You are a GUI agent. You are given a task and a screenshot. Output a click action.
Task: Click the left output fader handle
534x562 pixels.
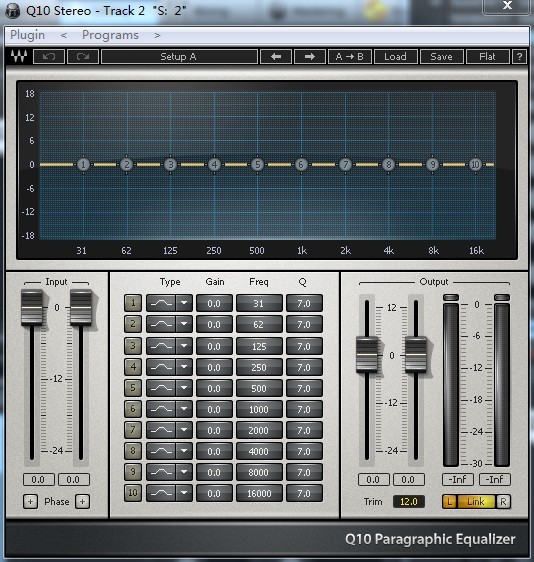tap(367, 354)
